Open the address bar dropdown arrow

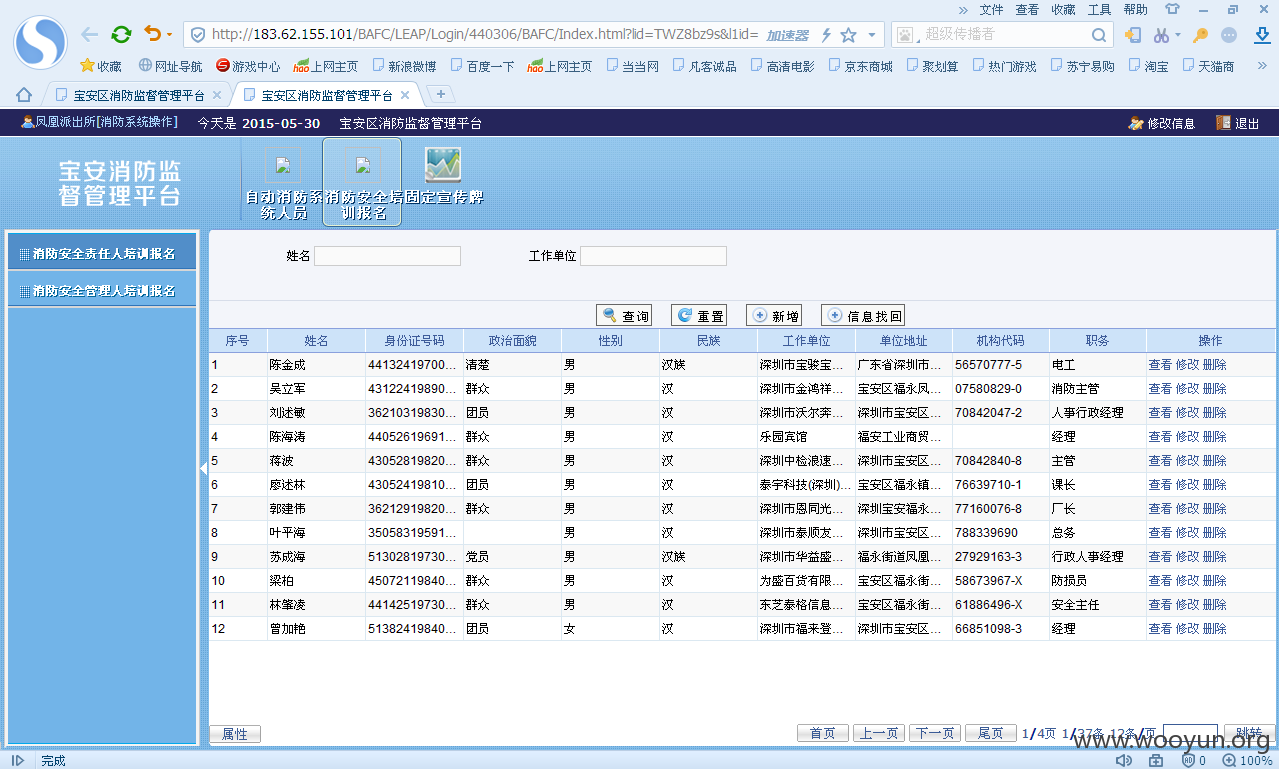click(872, 35)
